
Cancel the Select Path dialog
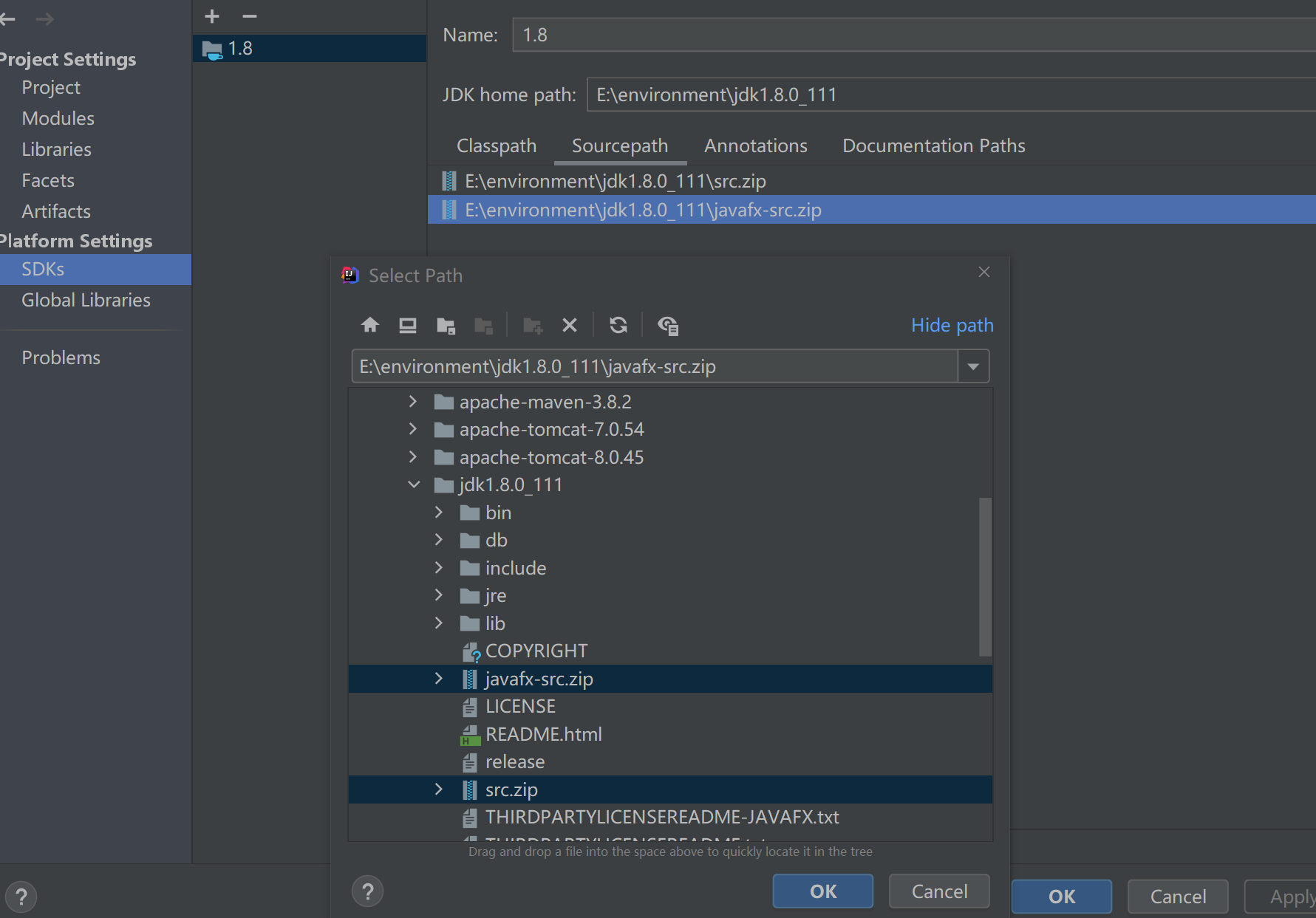pyautogui.click(x=939, y=891)
